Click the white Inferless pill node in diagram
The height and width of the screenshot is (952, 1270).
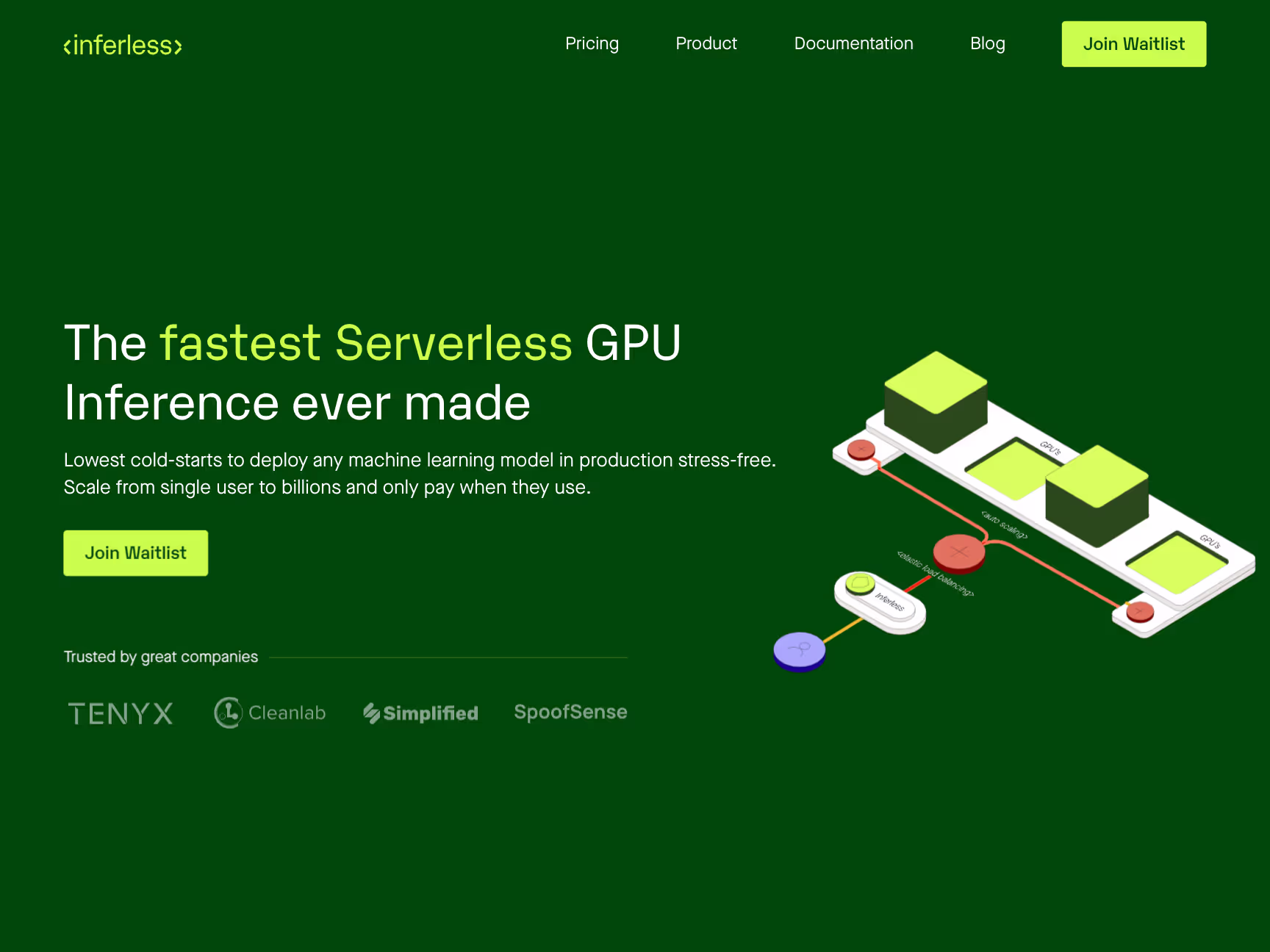click(880, 602)
